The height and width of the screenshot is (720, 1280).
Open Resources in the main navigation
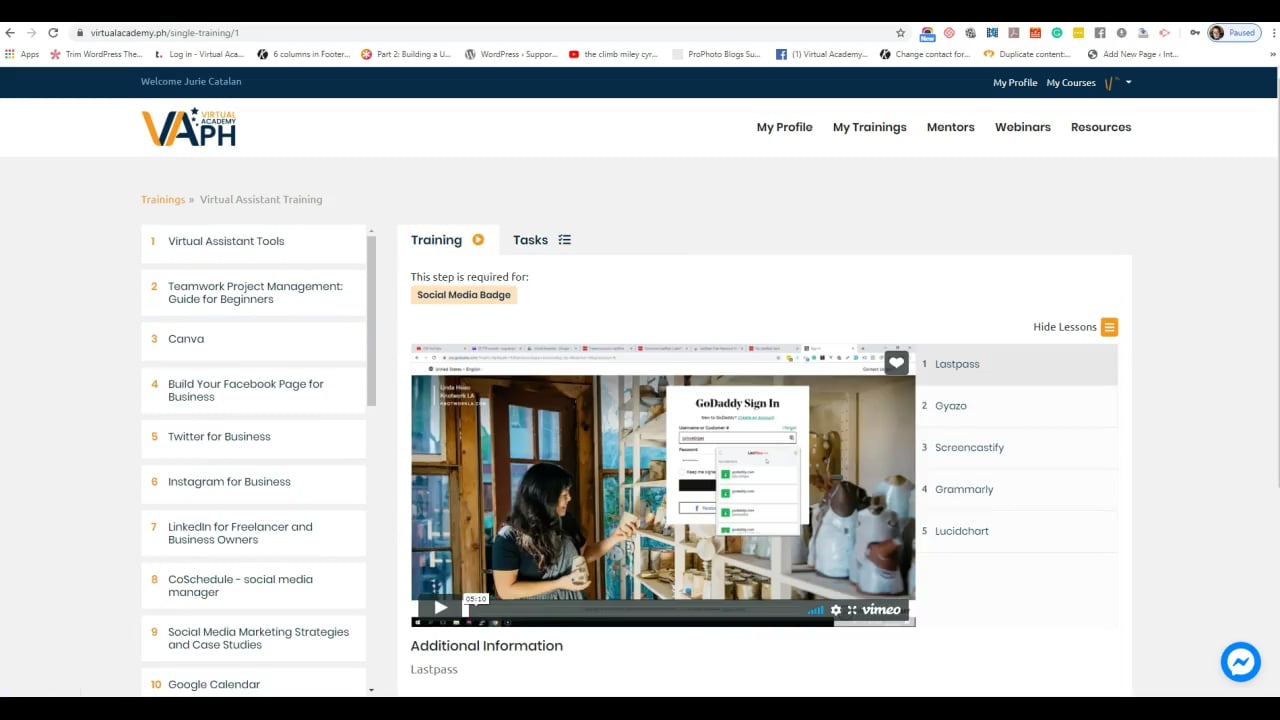(x=1101, y=127)
